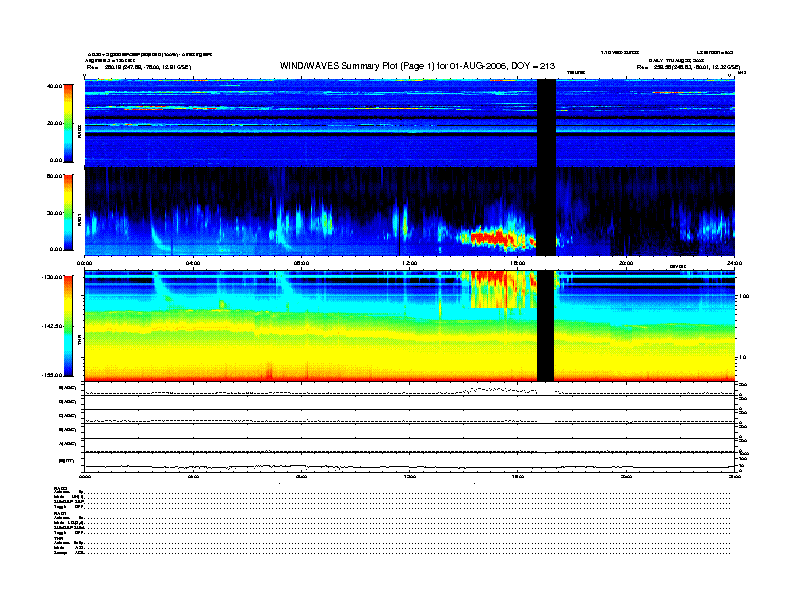792x612 pixels.
Task: Click the black data gap in TNR spectrogram
Action: point(546,326)
